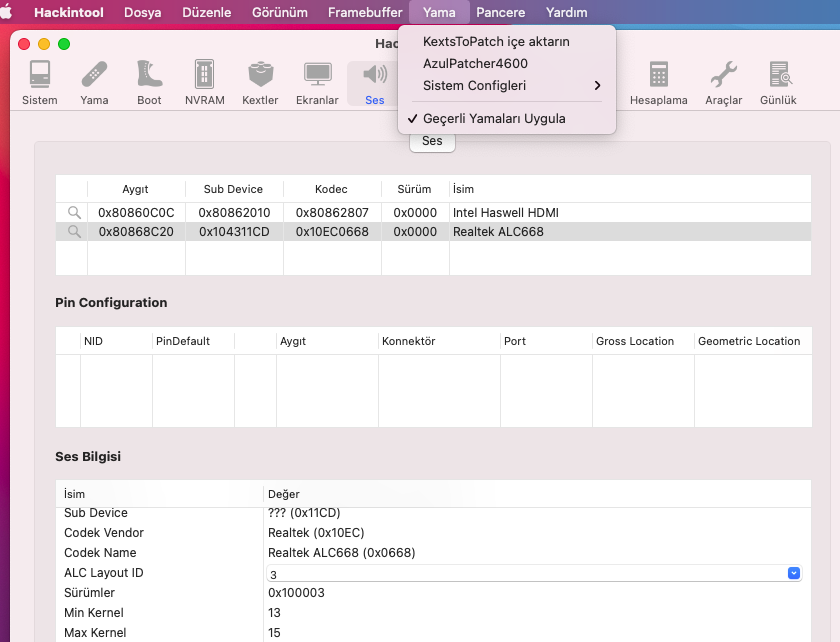Open the ALC Layout ID dropdown

click(793, 572)
